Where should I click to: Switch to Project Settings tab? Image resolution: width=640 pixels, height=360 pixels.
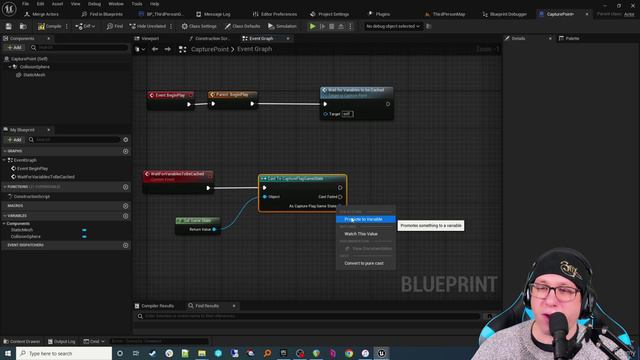(329, 14)
